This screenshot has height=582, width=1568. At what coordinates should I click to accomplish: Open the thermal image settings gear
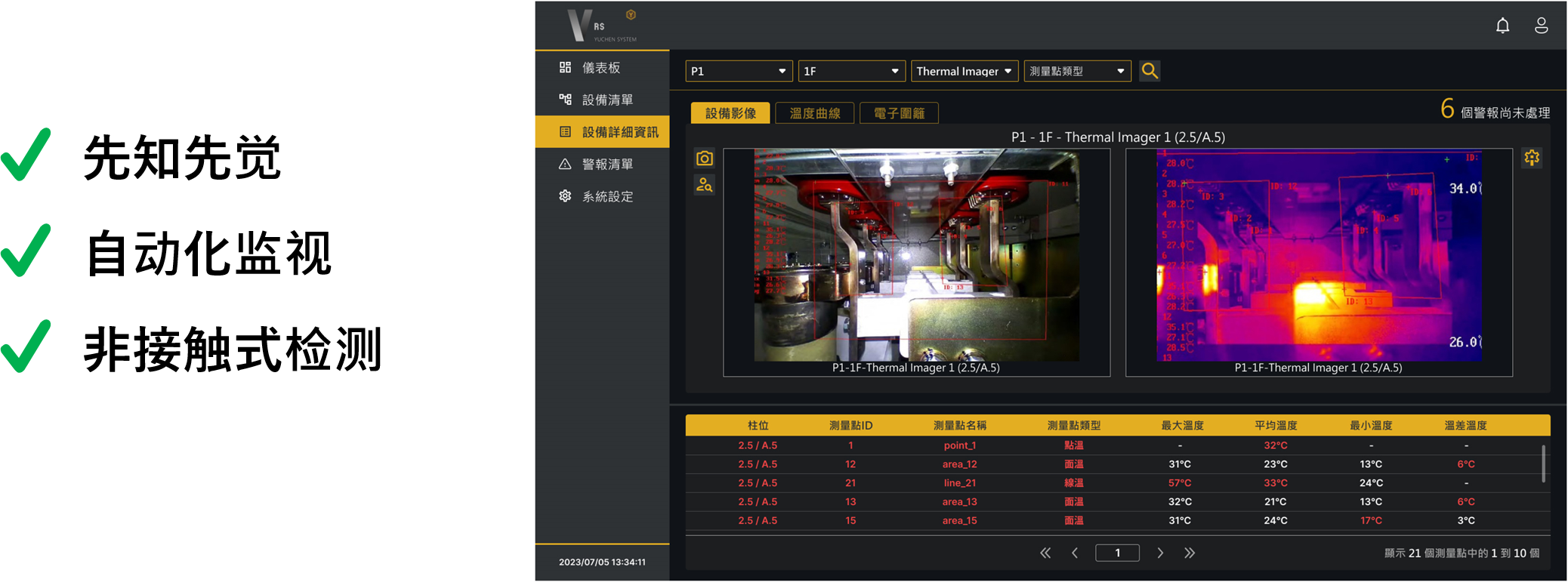click(x=1531, y=158)
